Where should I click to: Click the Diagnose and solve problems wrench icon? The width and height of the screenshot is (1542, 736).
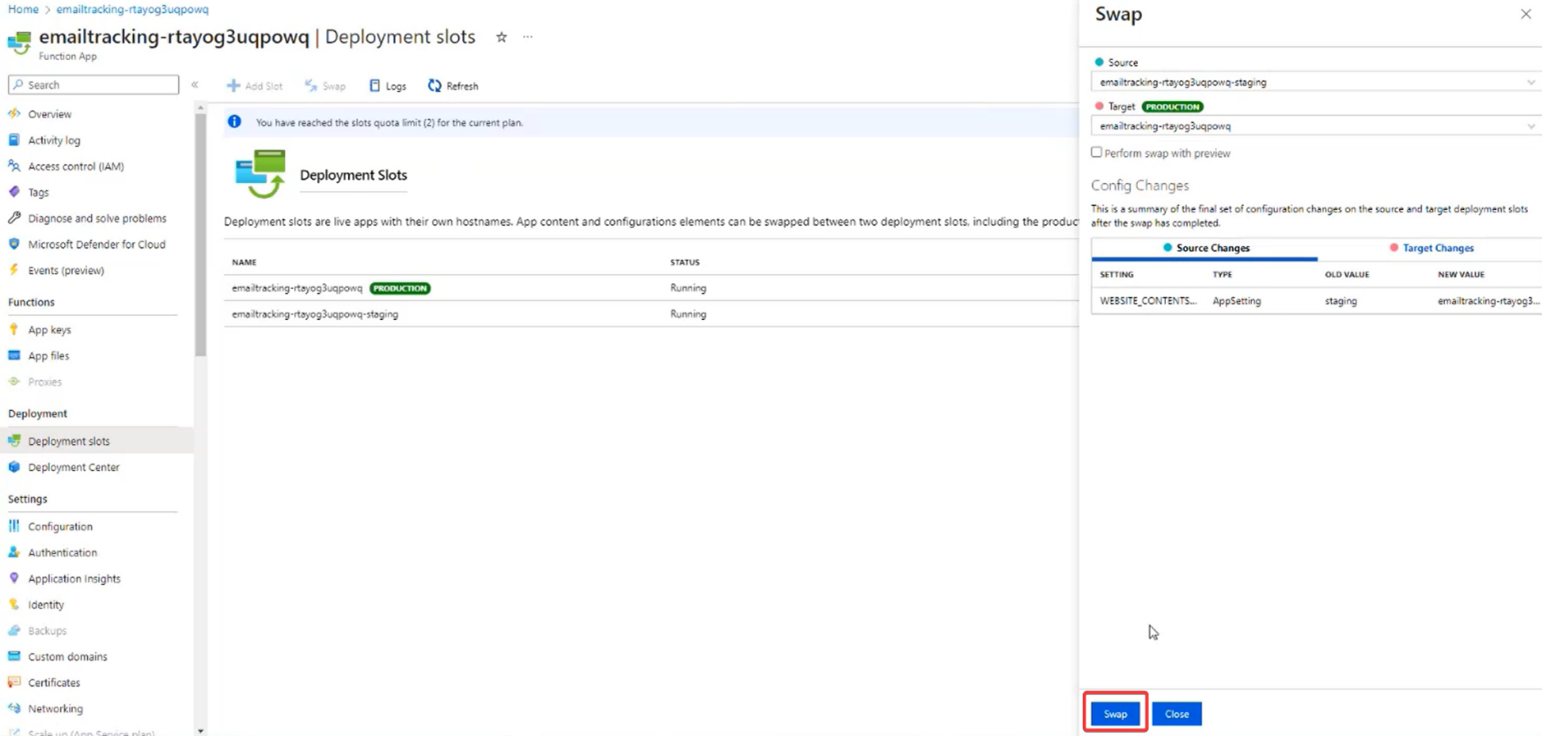[14, 218]
